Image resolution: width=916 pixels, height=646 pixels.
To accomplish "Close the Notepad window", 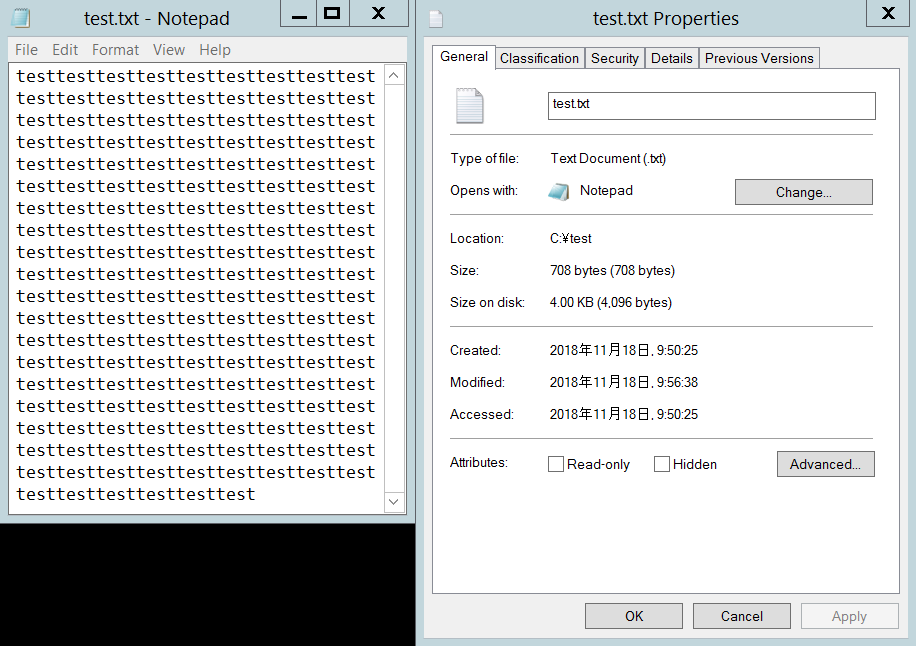I will point(379,13).
